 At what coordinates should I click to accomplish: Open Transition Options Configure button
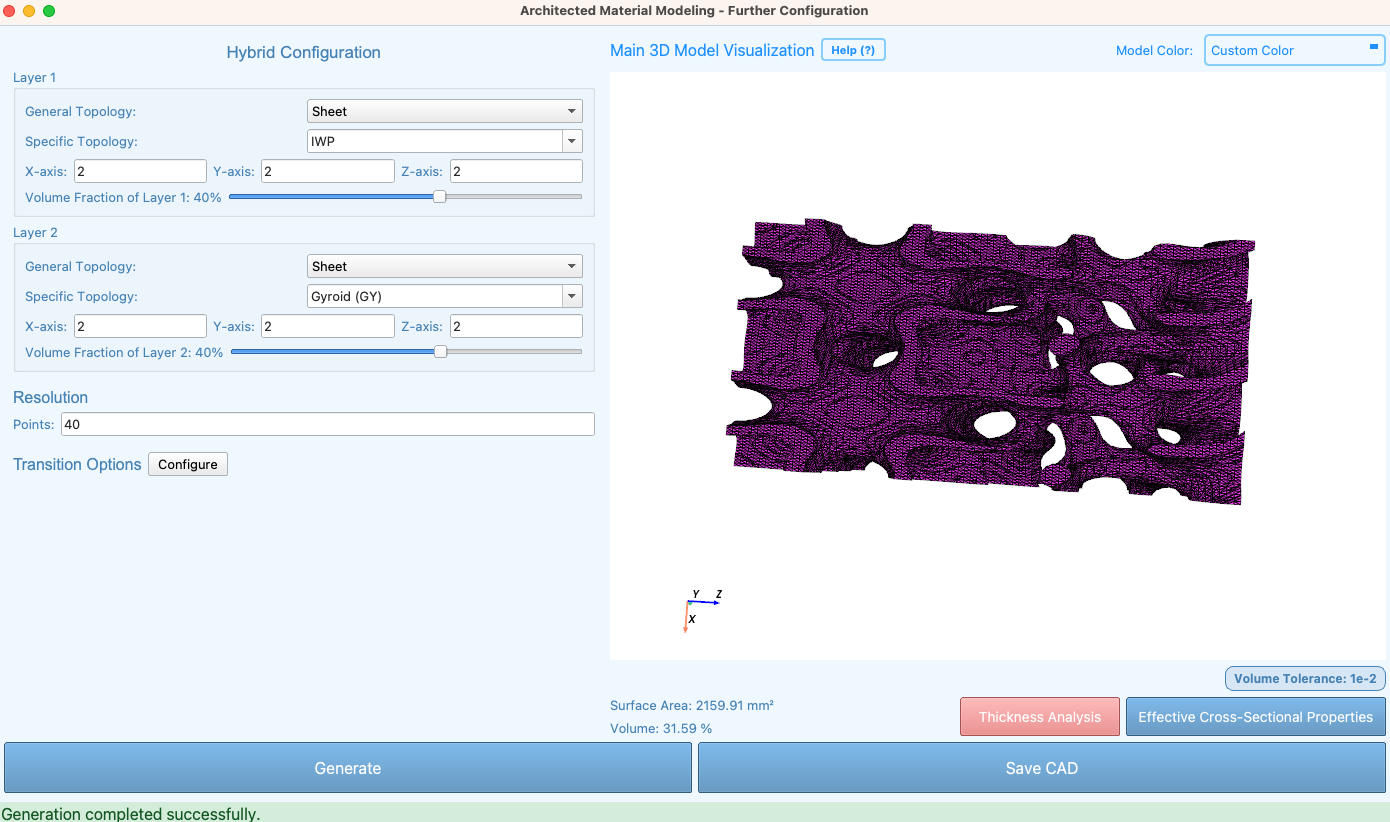click(x=188, y=464)
